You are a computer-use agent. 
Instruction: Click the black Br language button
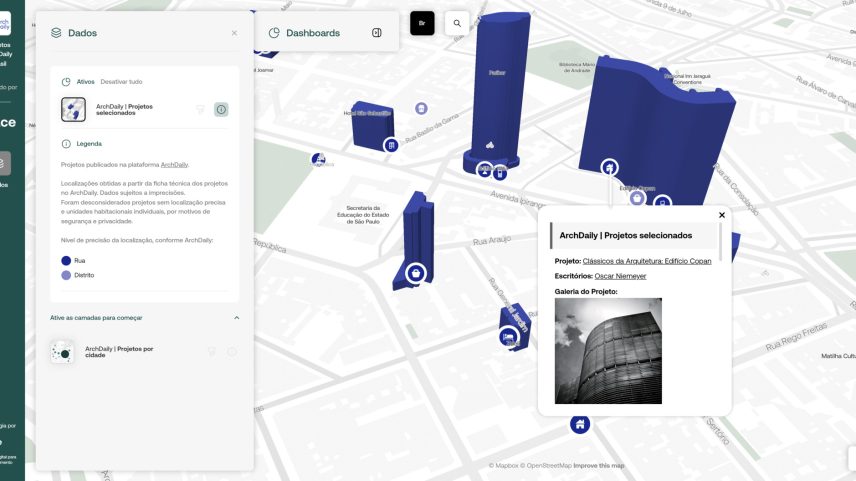[422, 23]
